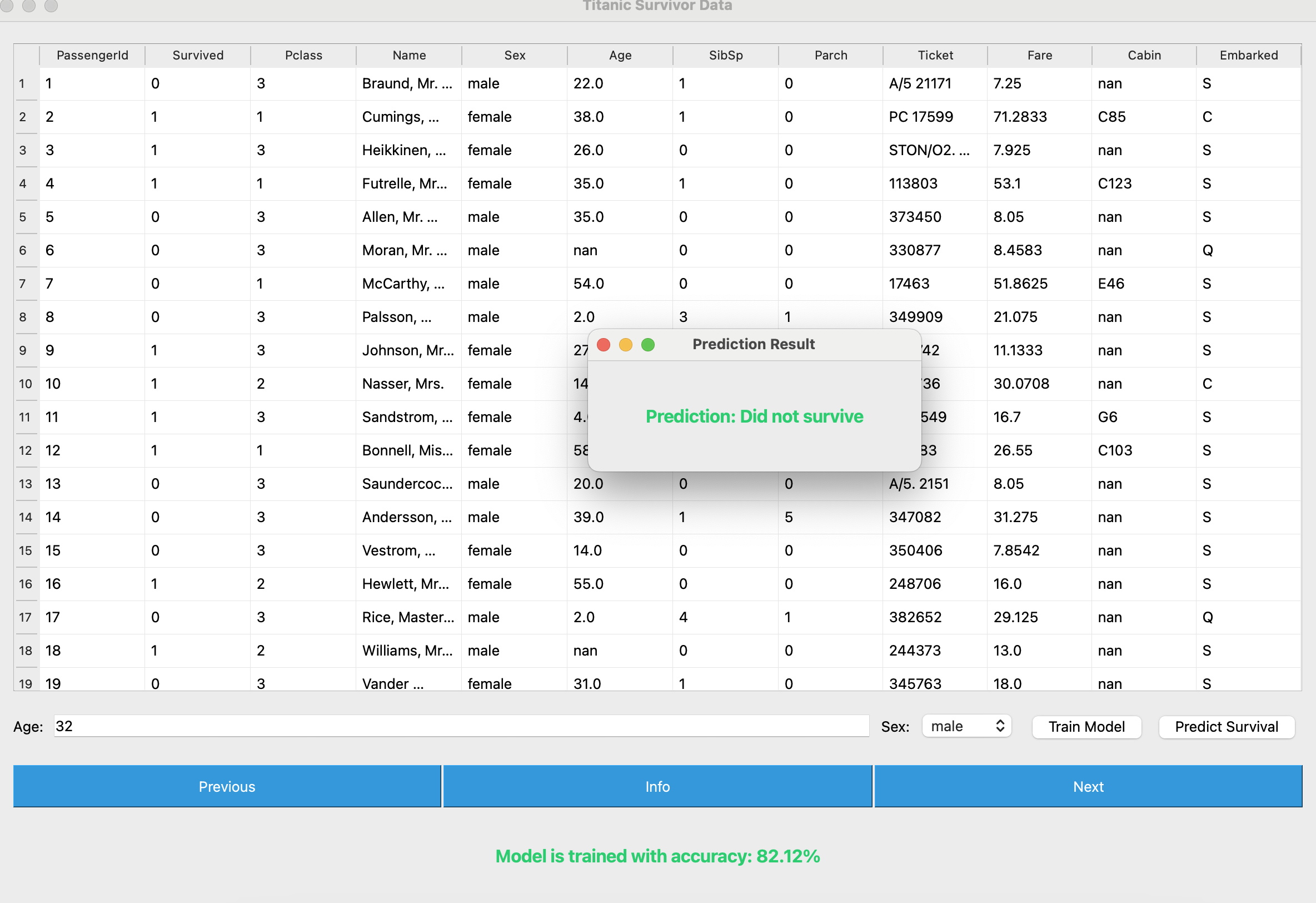Click the cabin cell 'G6'
Viewport: 1316px width, 903px height.
pos(1144,418)
